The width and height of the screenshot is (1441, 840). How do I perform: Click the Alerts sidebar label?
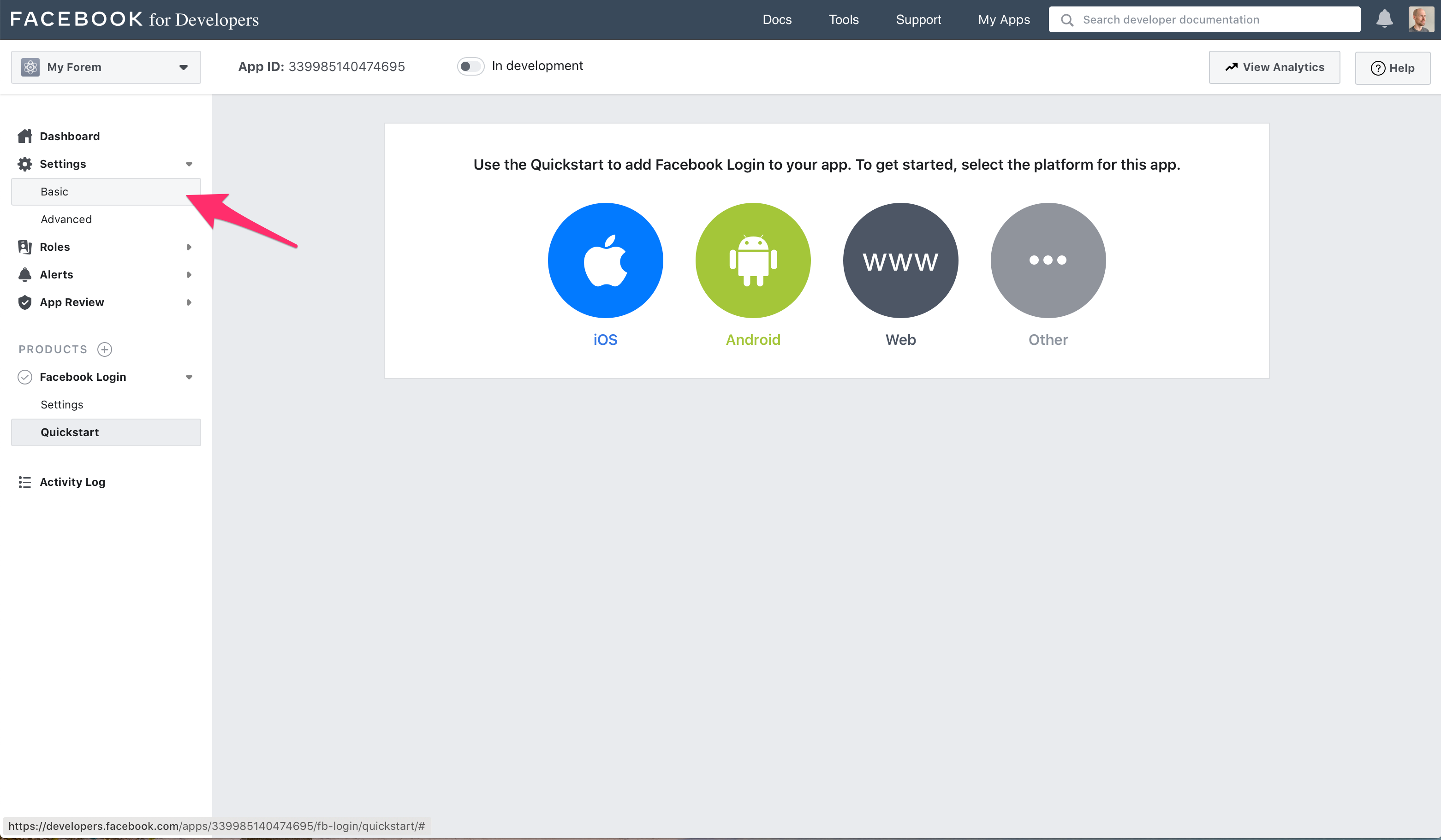pyautogui.click(x=56, y=275)
